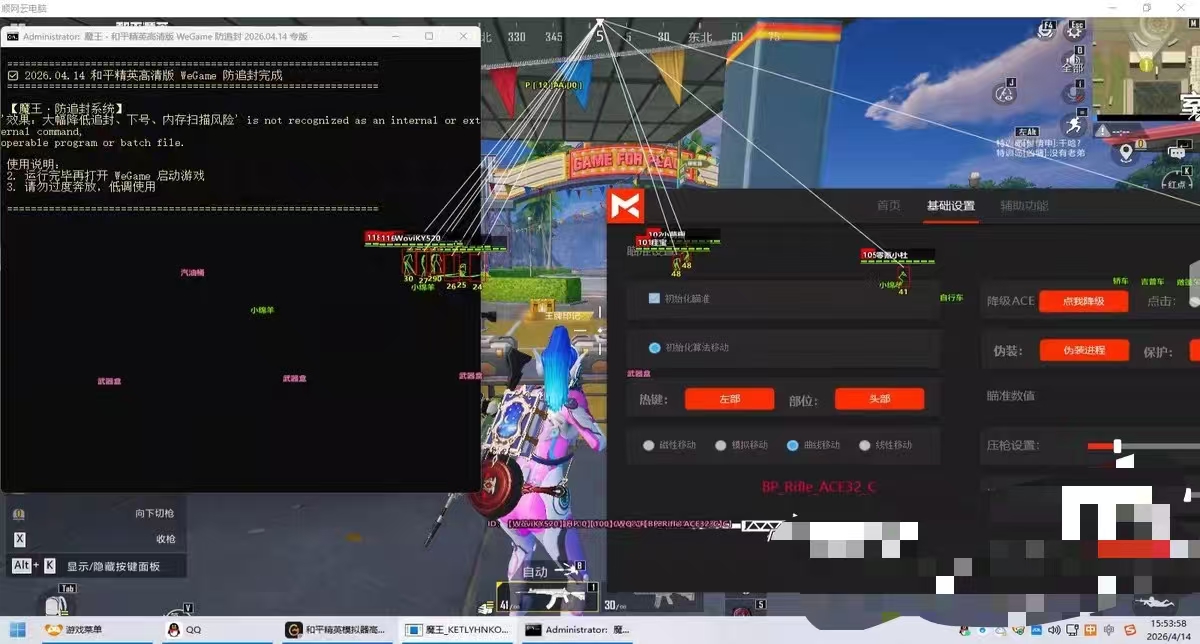Image resolution: width=1200 pixels, height=644 pixels.
Task: Switch to Administrator console in taskbar
Action: (578, 630)
